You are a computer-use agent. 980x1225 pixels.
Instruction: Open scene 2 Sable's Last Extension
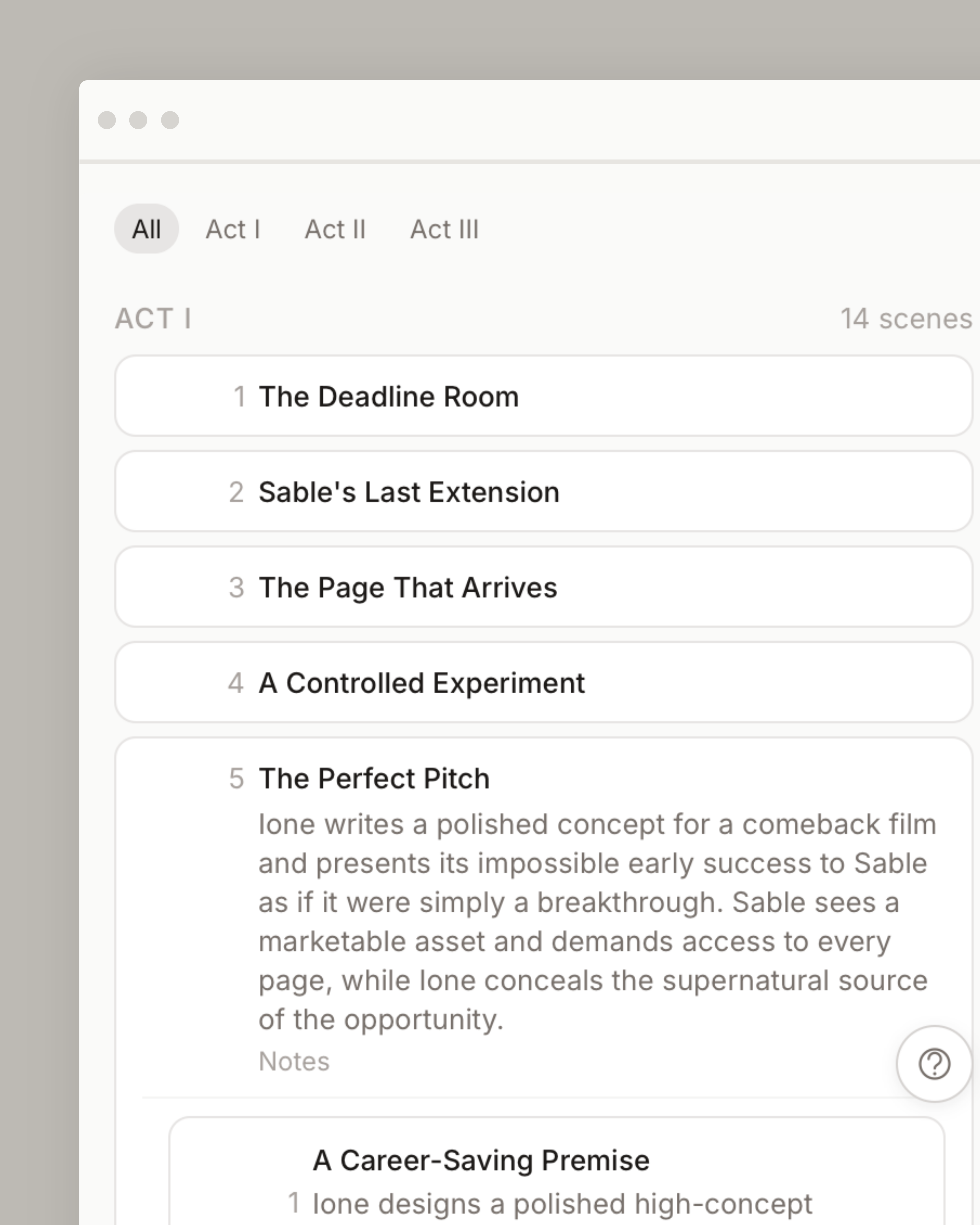pos(544,491)
